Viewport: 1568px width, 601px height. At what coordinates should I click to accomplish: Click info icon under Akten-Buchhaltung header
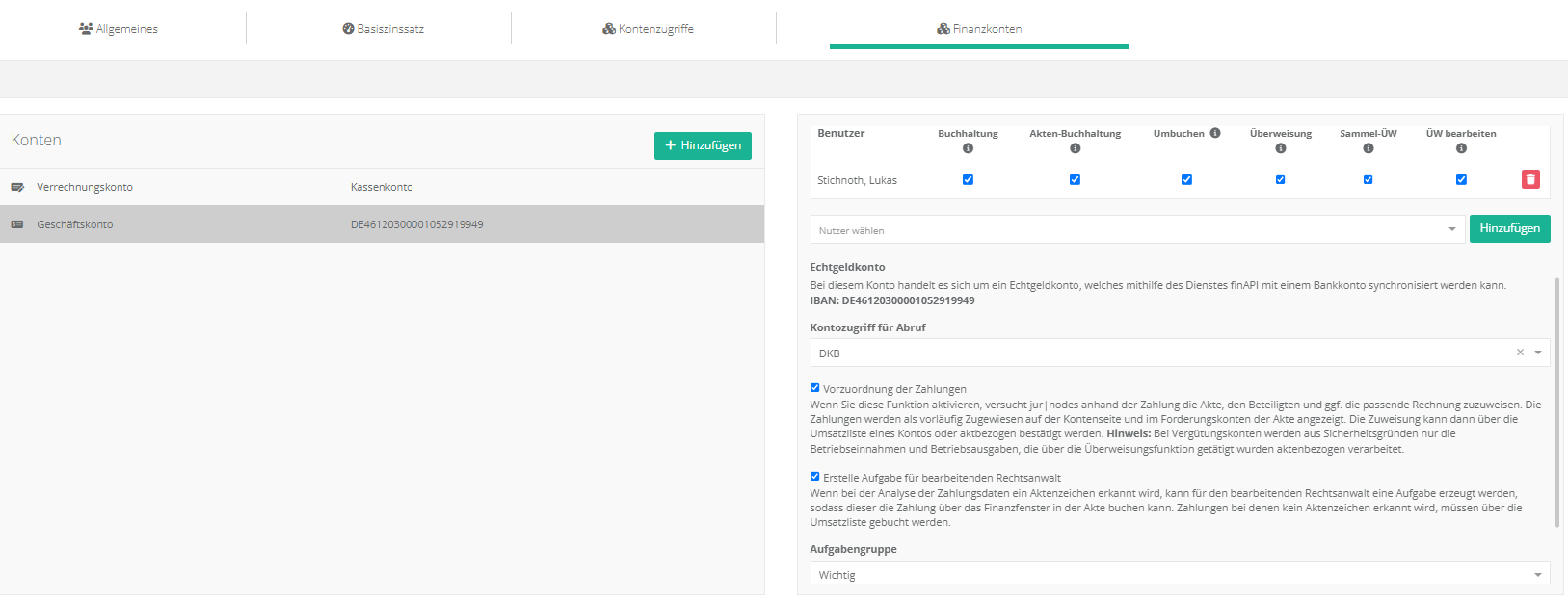pos(1075,148)
